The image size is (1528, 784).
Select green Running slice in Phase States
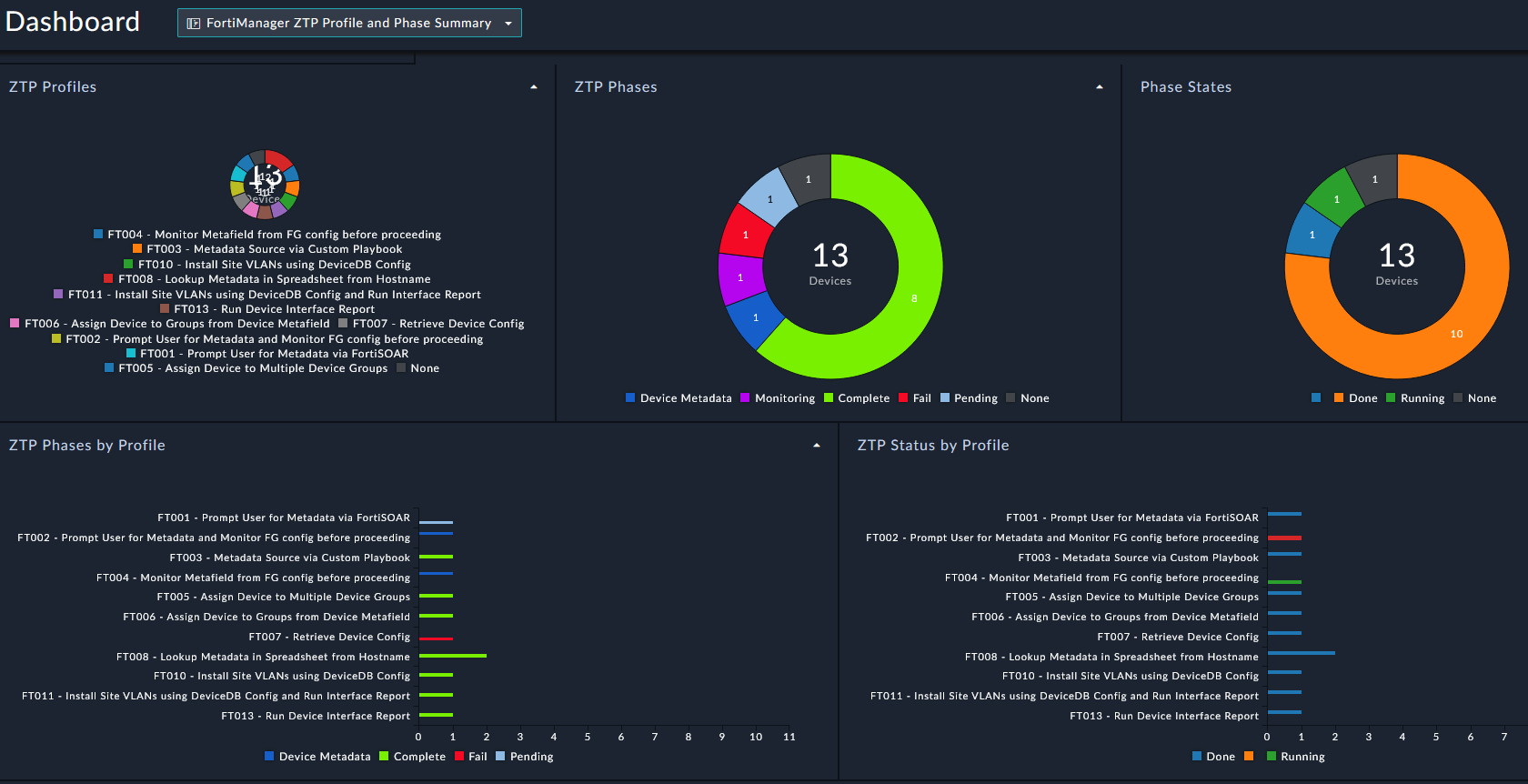[x=1336, y=199]
